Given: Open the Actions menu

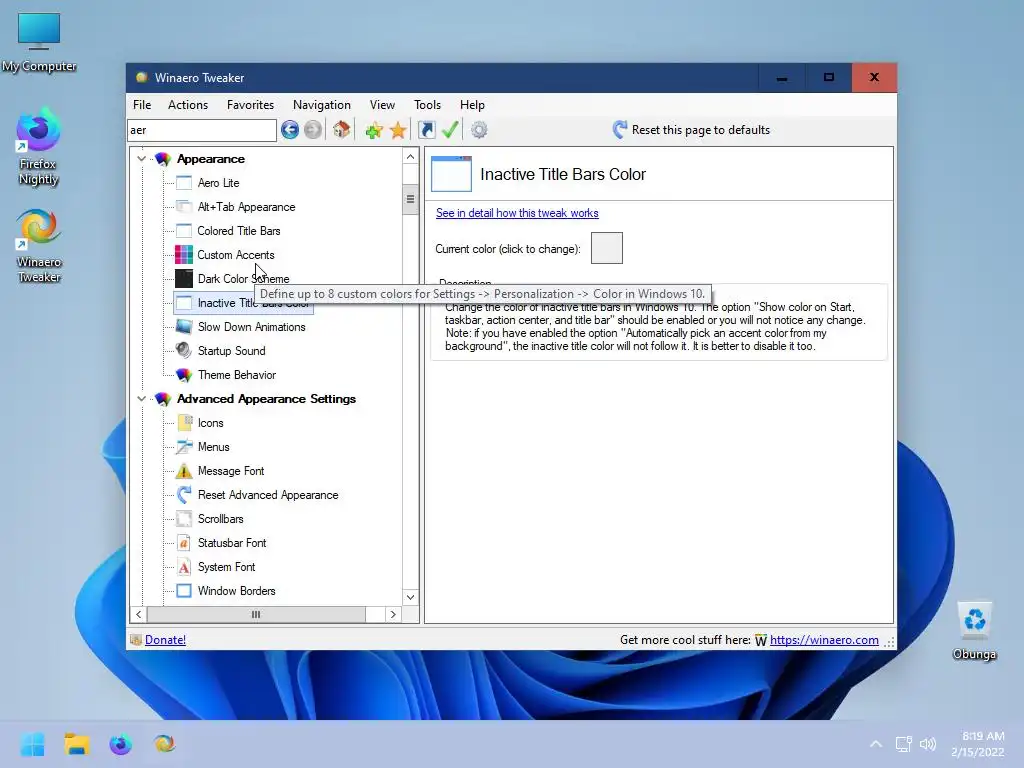Looking at the screenshot, I should (x=188, y=105).
